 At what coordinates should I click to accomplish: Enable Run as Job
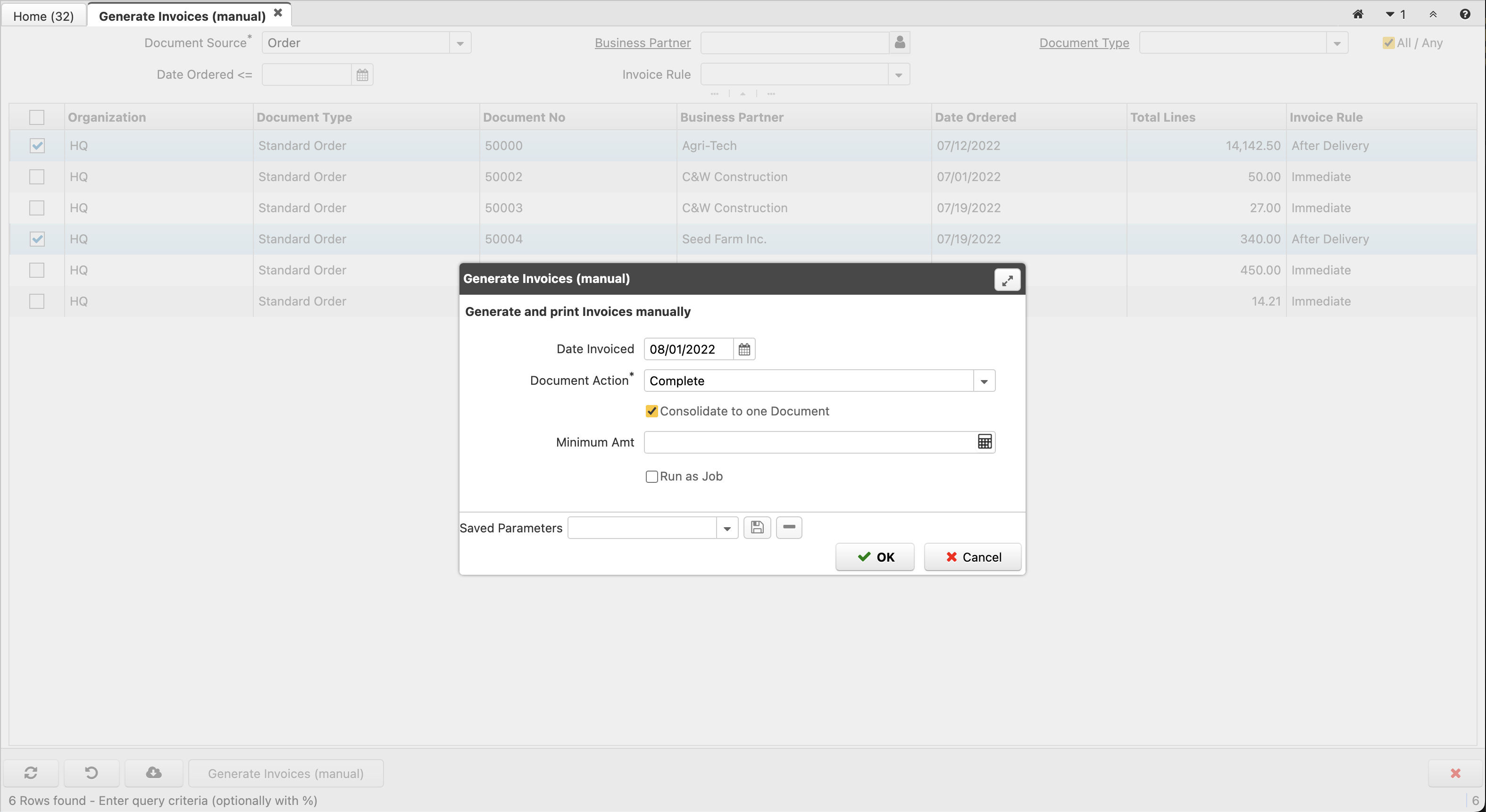click(x=651, y=476)
